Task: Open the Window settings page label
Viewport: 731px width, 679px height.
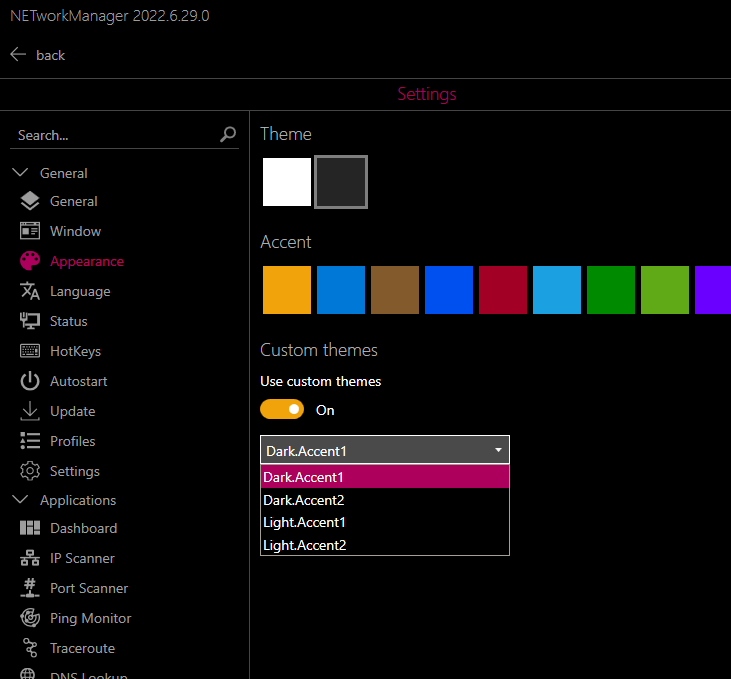Action: pyautogui.click(x=76, y=231)
